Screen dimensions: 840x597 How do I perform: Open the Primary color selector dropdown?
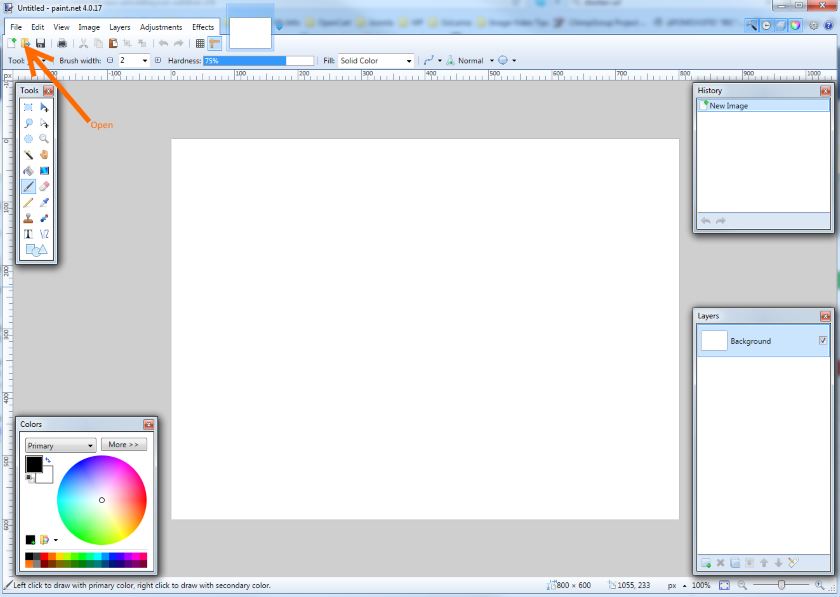pos(61,445)
